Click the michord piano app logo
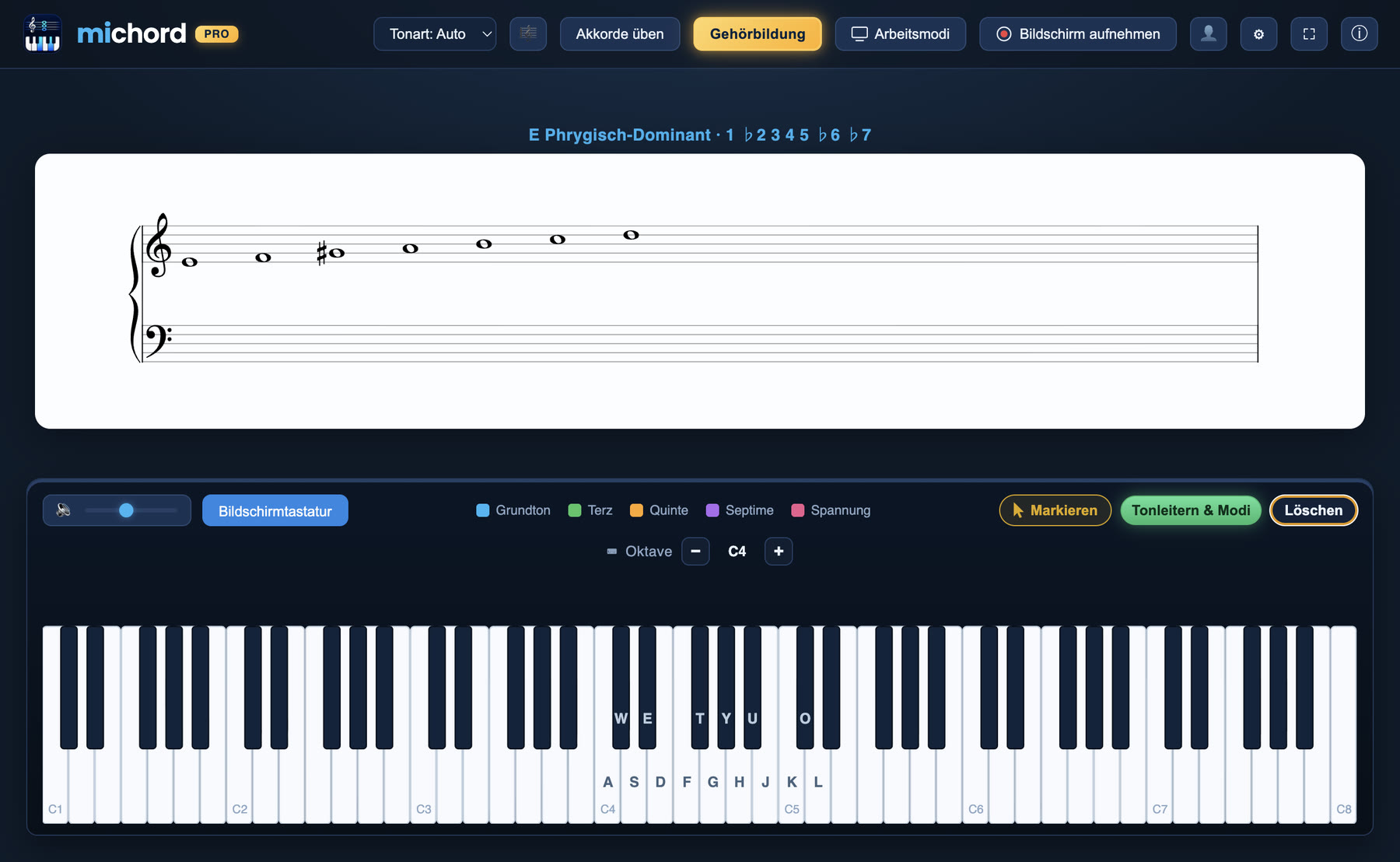Screen dimensions: 1400x862 tap(43, 33)
